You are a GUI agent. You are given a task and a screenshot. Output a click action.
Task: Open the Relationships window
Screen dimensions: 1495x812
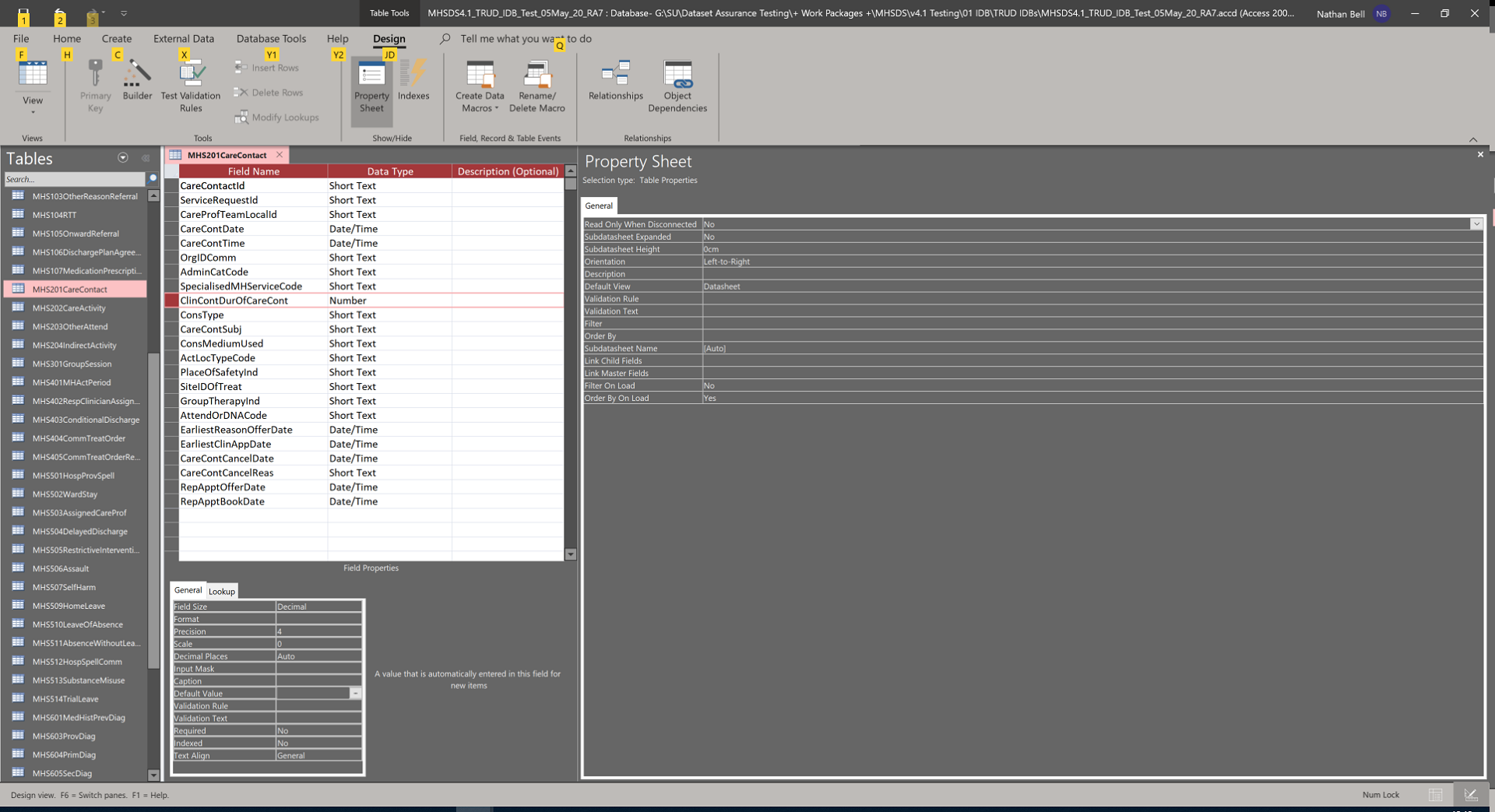(616, 80)
